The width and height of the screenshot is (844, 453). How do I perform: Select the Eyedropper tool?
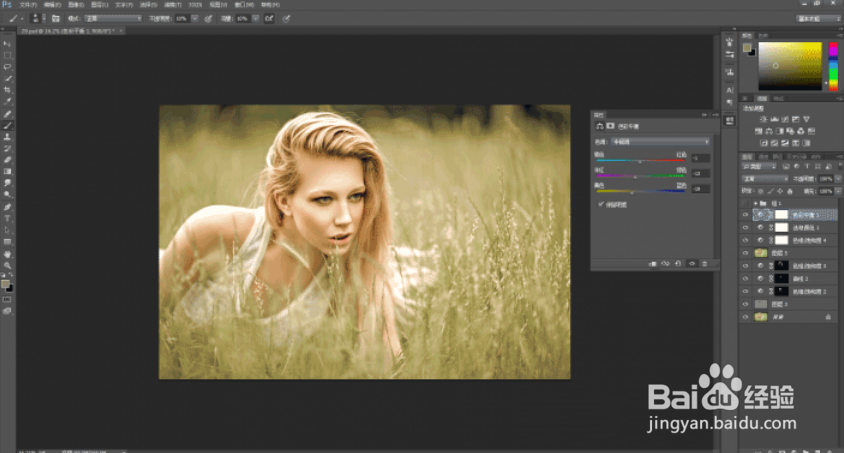click(7, 101)
